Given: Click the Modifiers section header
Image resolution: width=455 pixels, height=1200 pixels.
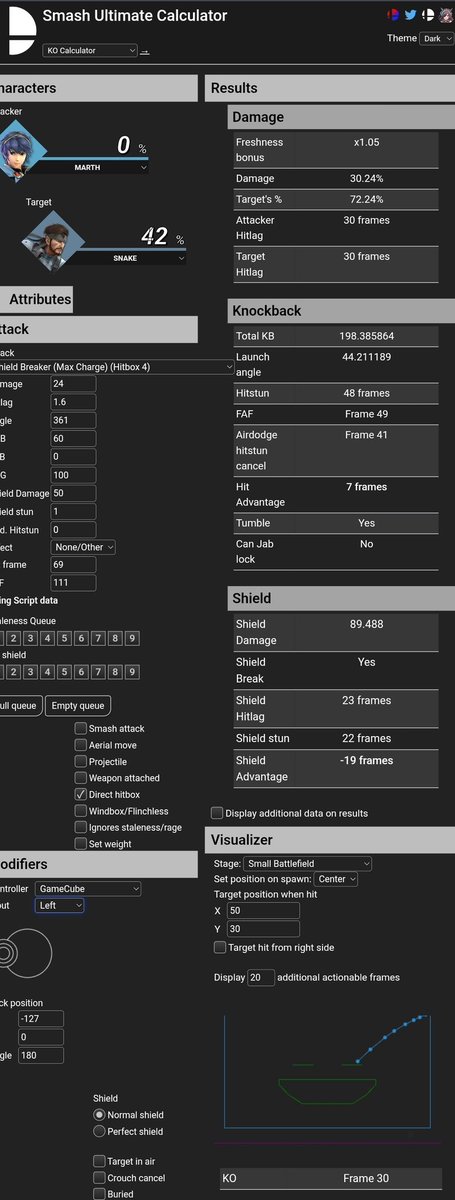Looking at the screenshot, I should pyautogui.click(x=98, y=864).
